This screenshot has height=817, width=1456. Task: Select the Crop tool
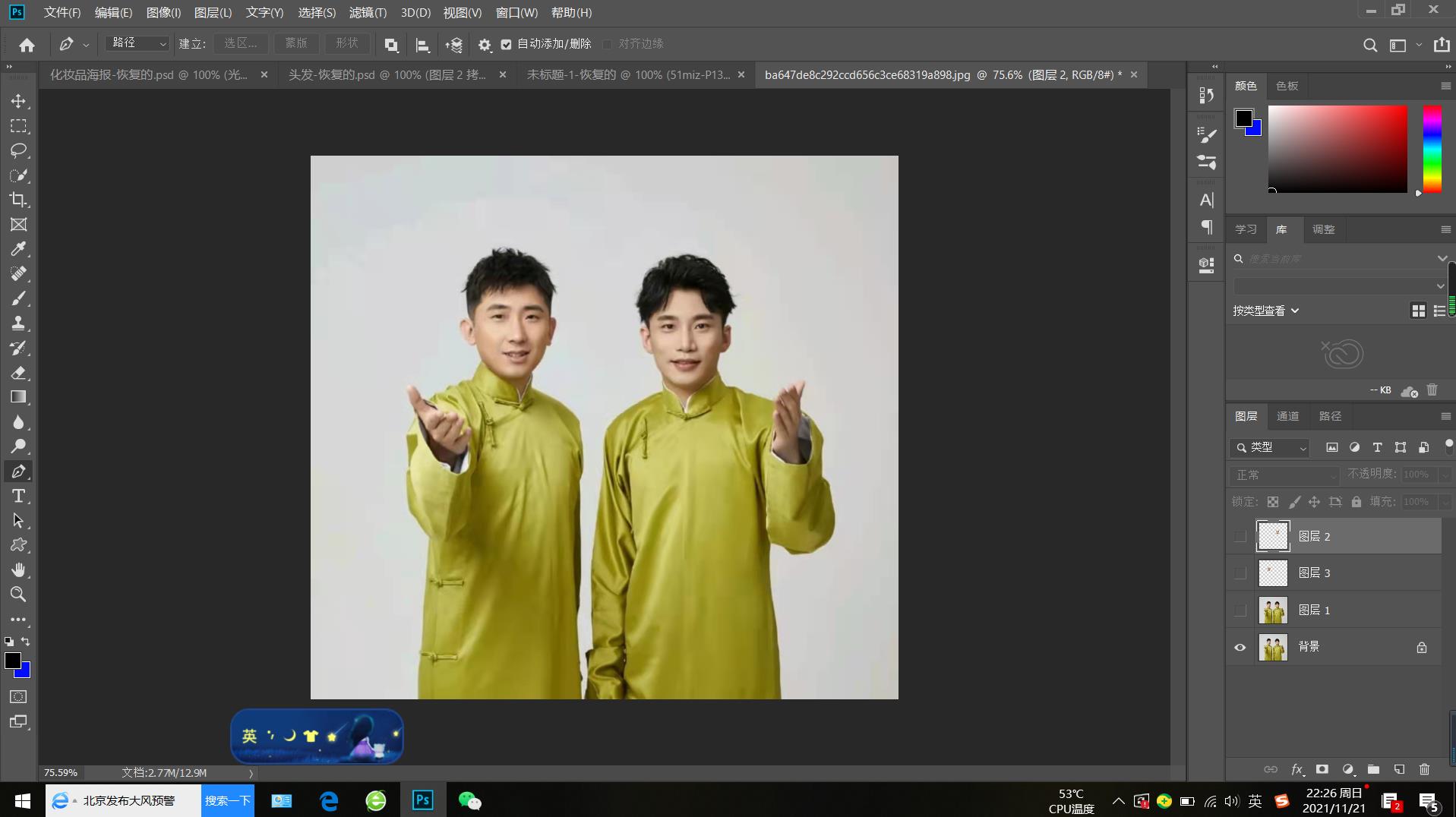pos(18,200)
